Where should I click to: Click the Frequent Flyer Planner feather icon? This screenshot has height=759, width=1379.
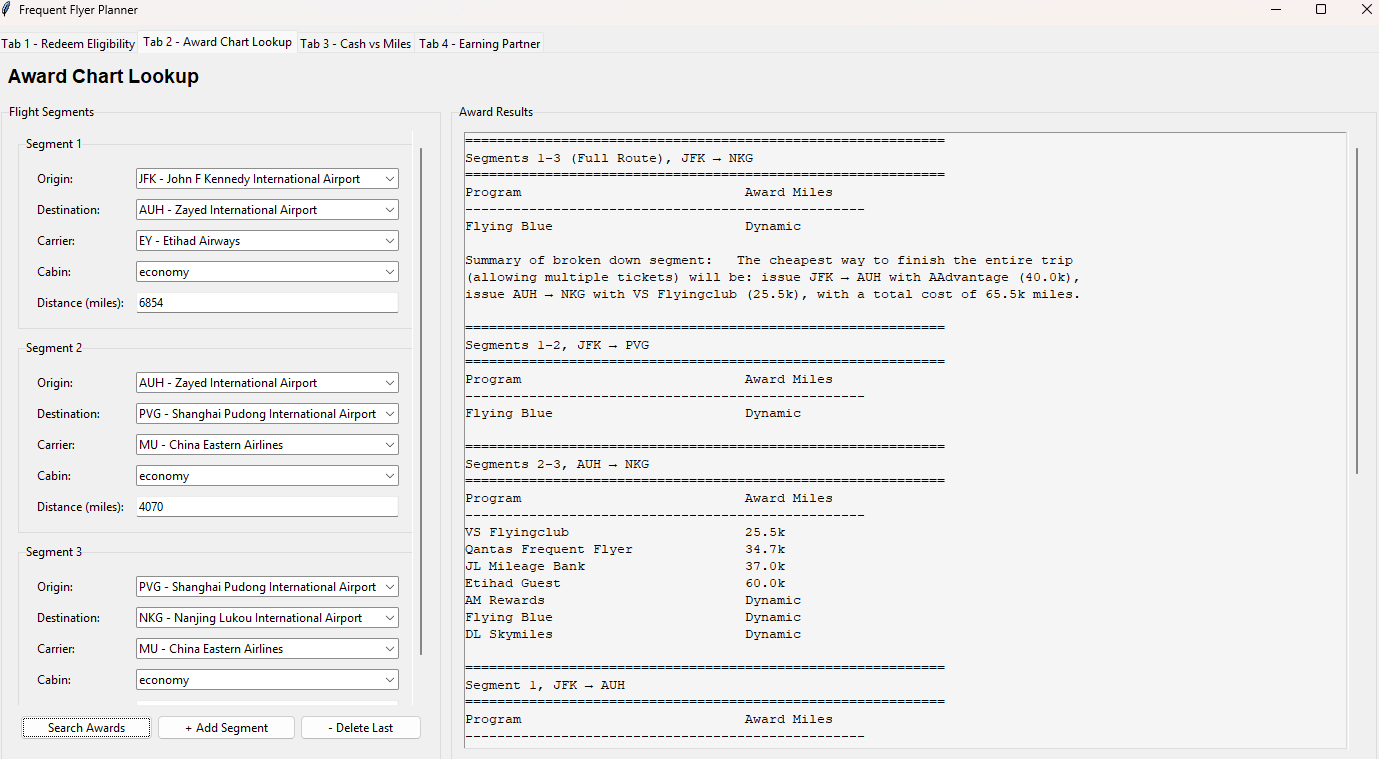coord(8,10)
